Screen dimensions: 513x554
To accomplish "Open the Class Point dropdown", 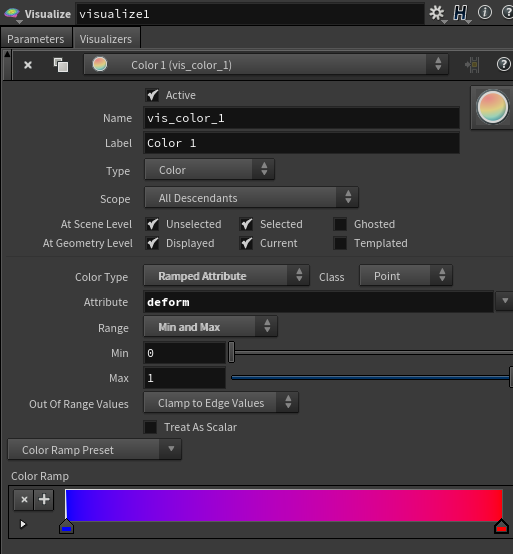I will (x=406, y=276).
